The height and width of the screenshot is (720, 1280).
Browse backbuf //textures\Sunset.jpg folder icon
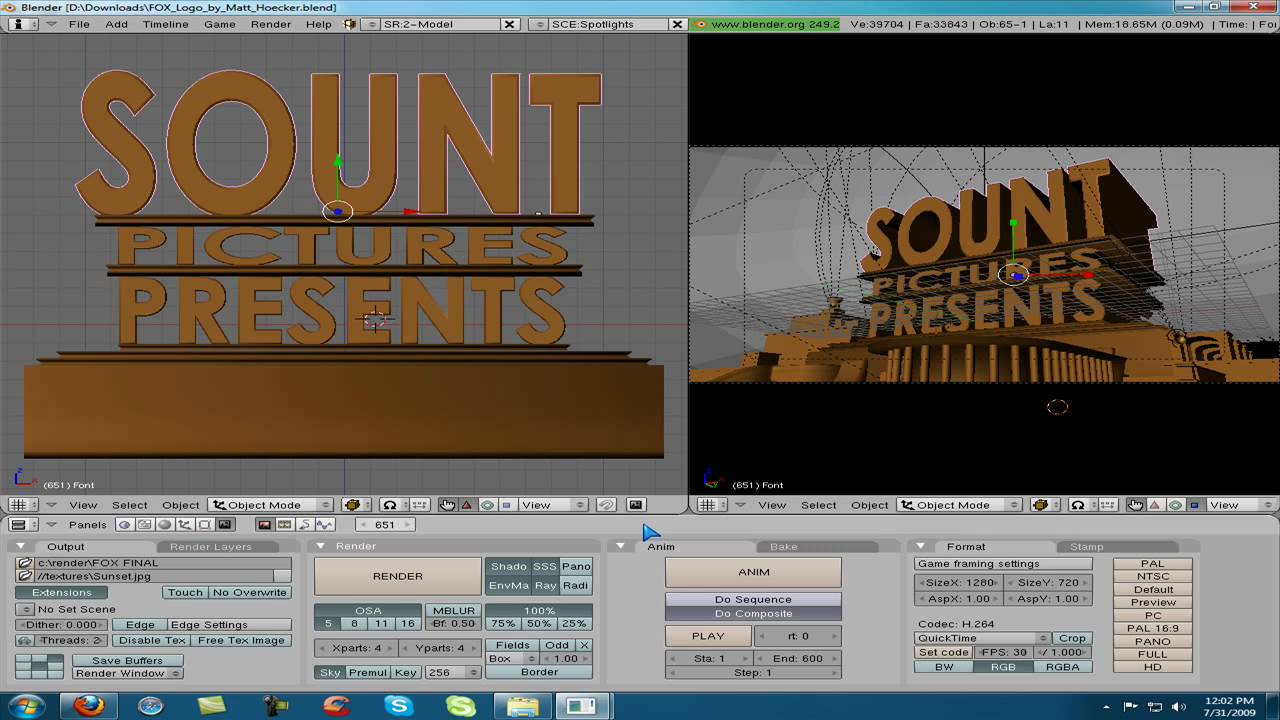pos(25,576)
